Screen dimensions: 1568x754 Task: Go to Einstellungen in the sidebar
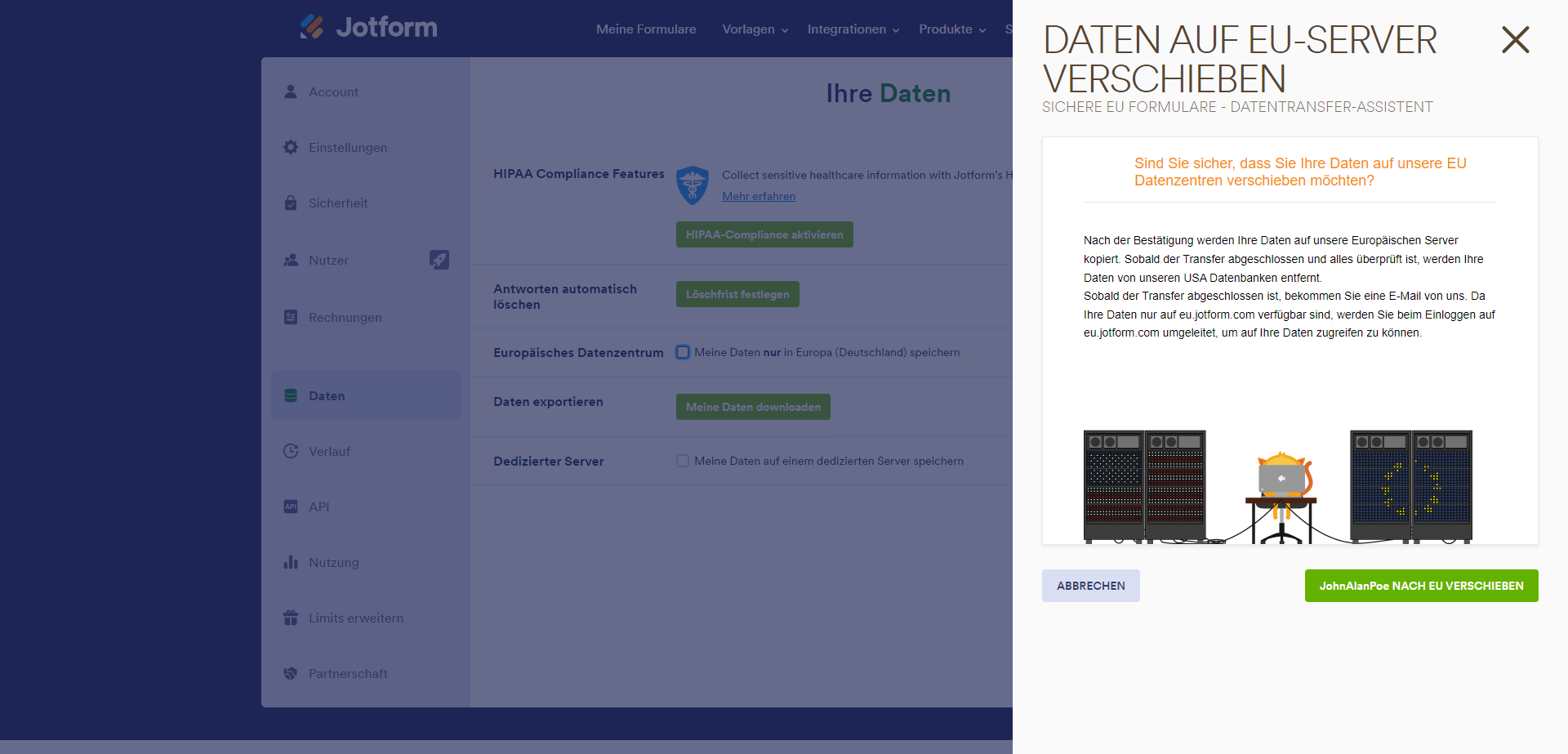[366, 147]
